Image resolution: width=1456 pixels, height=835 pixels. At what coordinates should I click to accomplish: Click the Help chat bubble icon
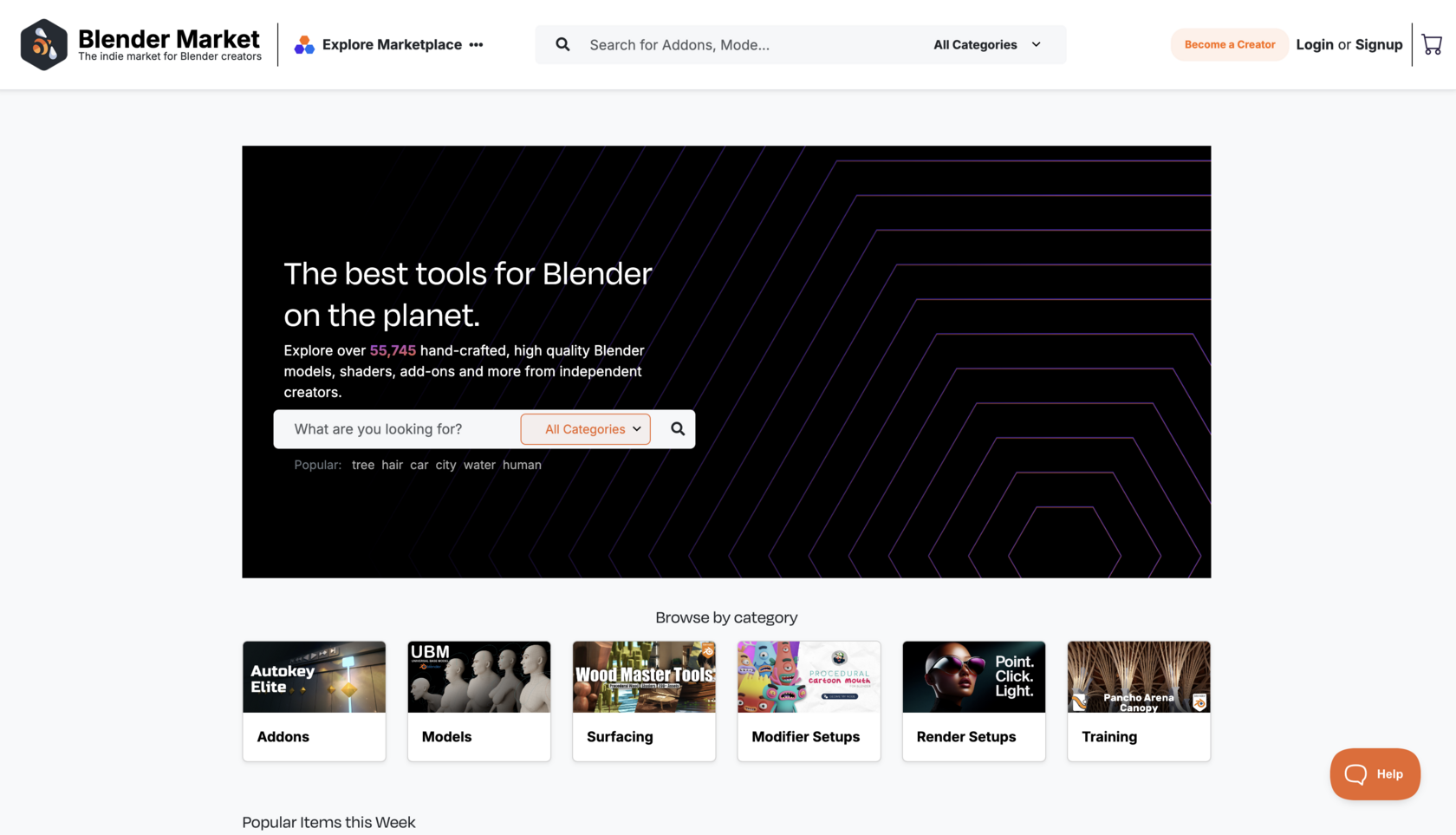tap(1355, 774)
